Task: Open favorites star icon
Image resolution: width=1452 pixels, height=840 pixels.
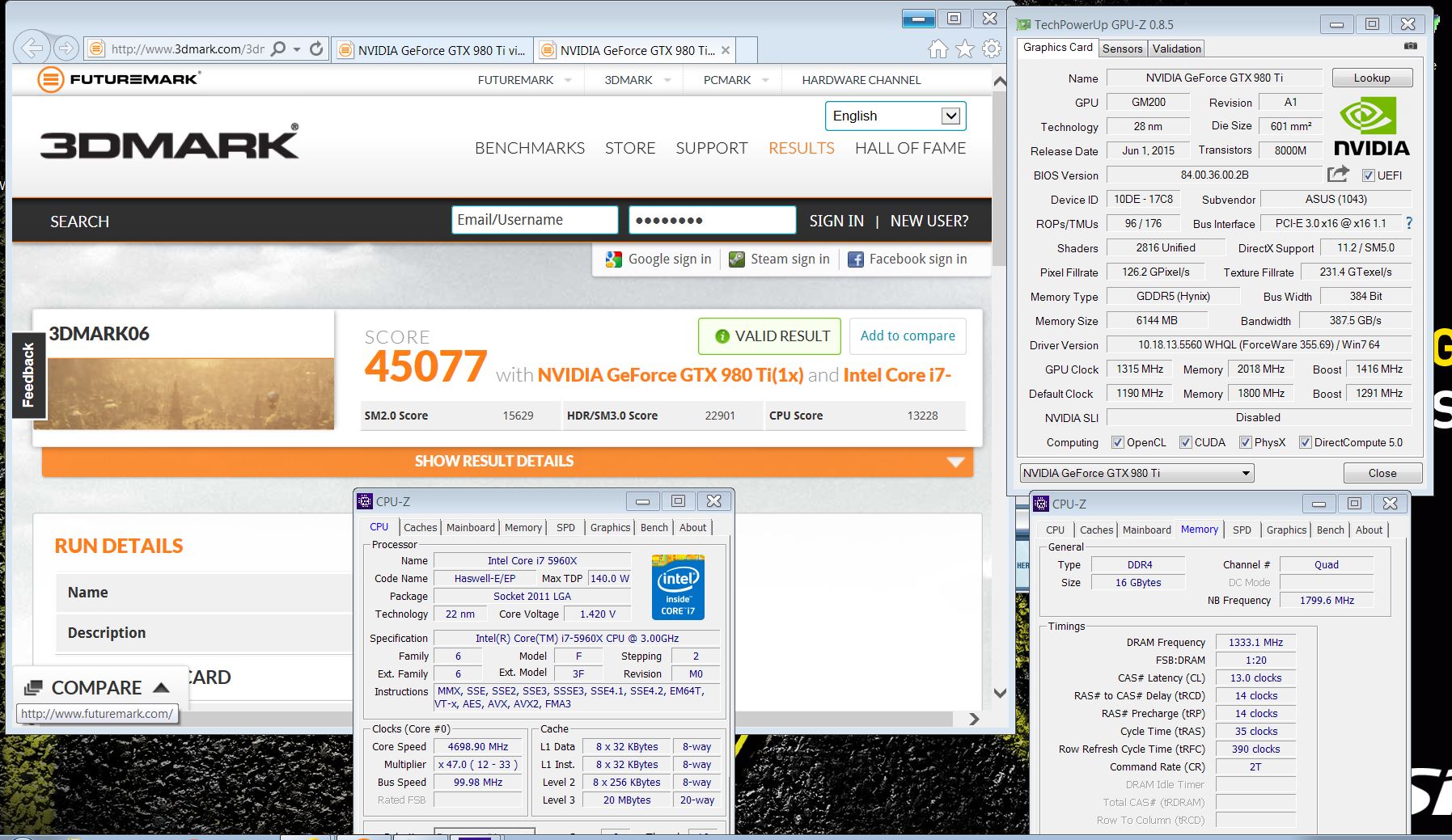Action: 964,49
